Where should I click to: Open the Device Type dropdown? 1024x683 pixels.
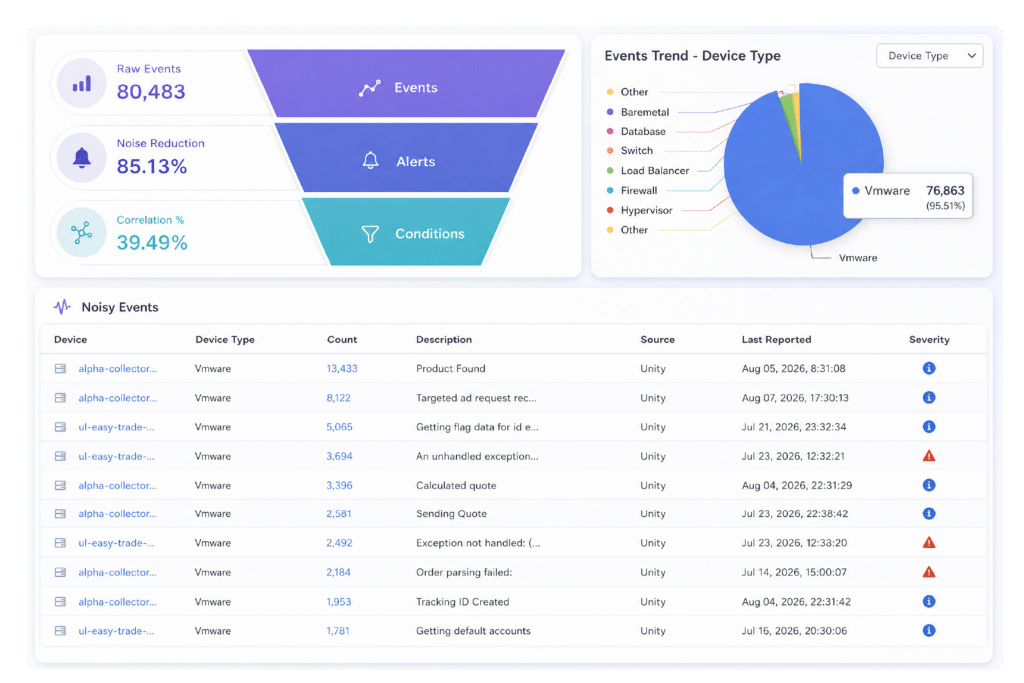click(x=929, y=56)
